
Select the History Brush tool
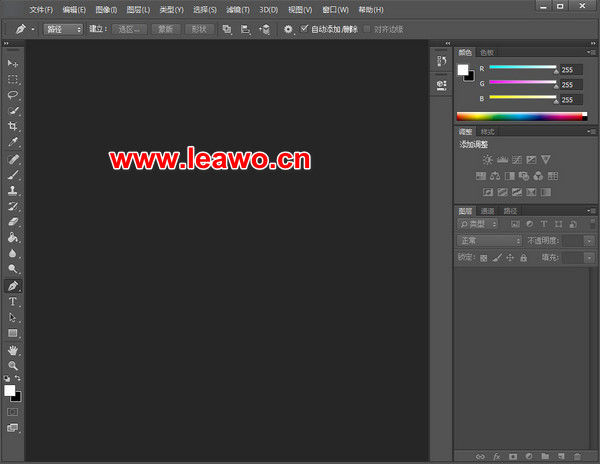(x=13, y=206)
